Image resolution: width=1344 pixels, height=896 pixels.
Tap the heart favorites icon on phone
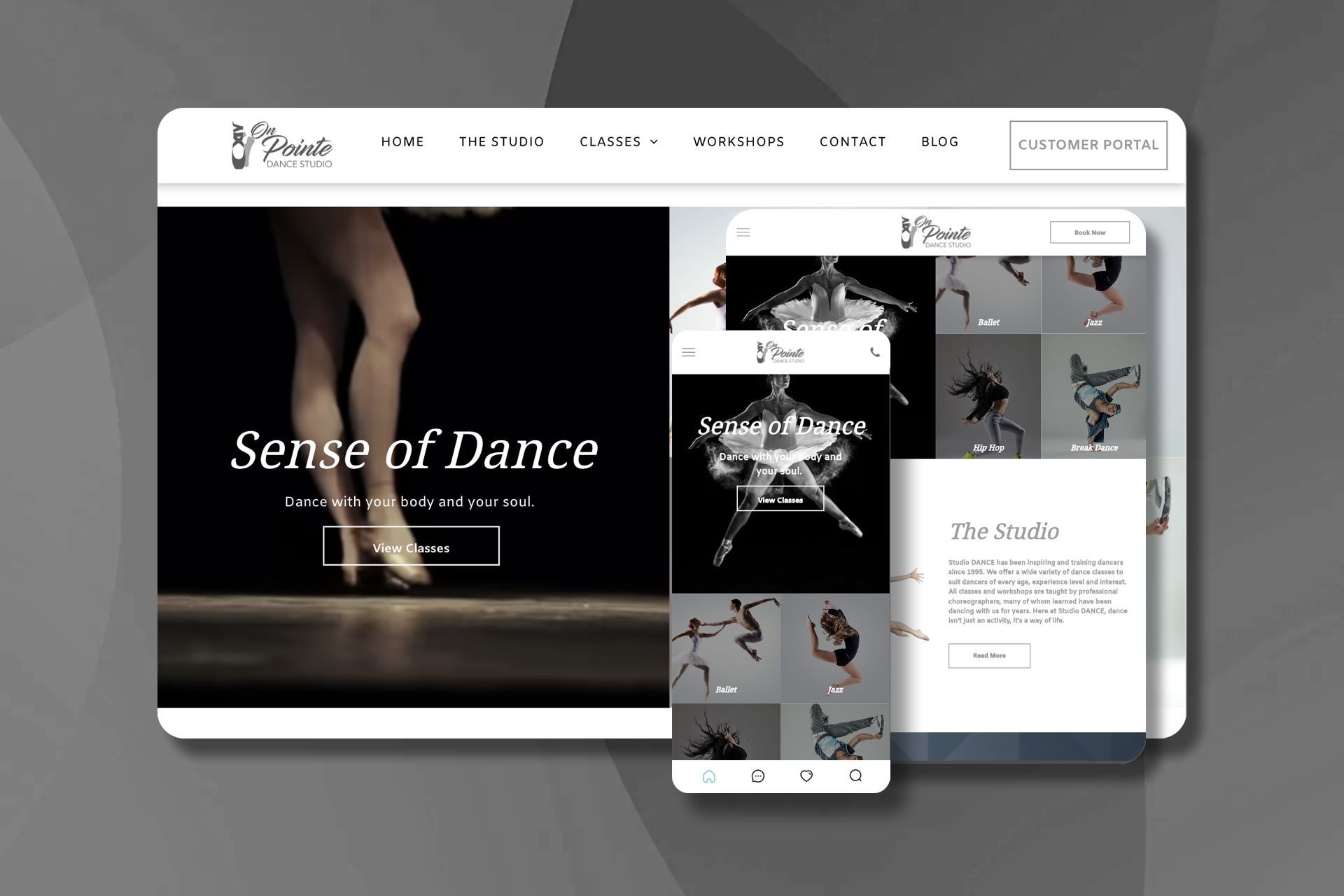(806, 776)
